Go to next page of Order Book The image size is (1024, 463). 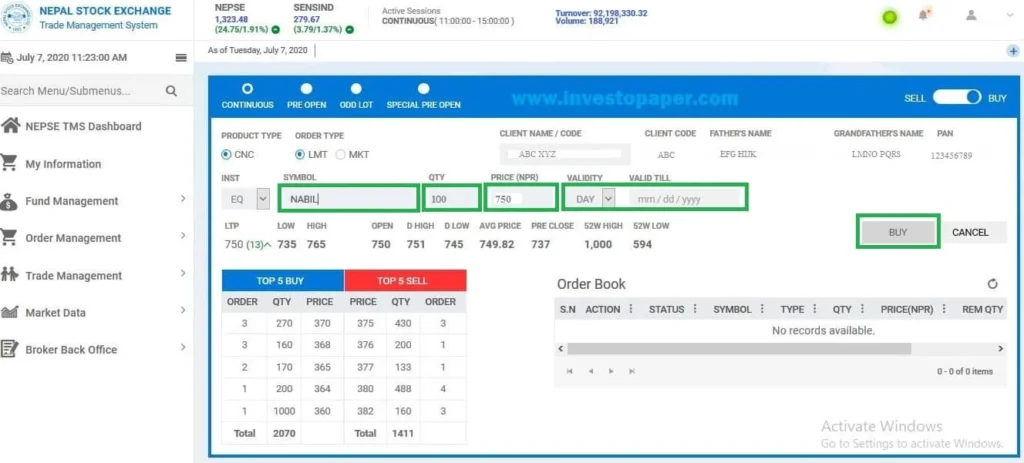[x=611, y=371]
